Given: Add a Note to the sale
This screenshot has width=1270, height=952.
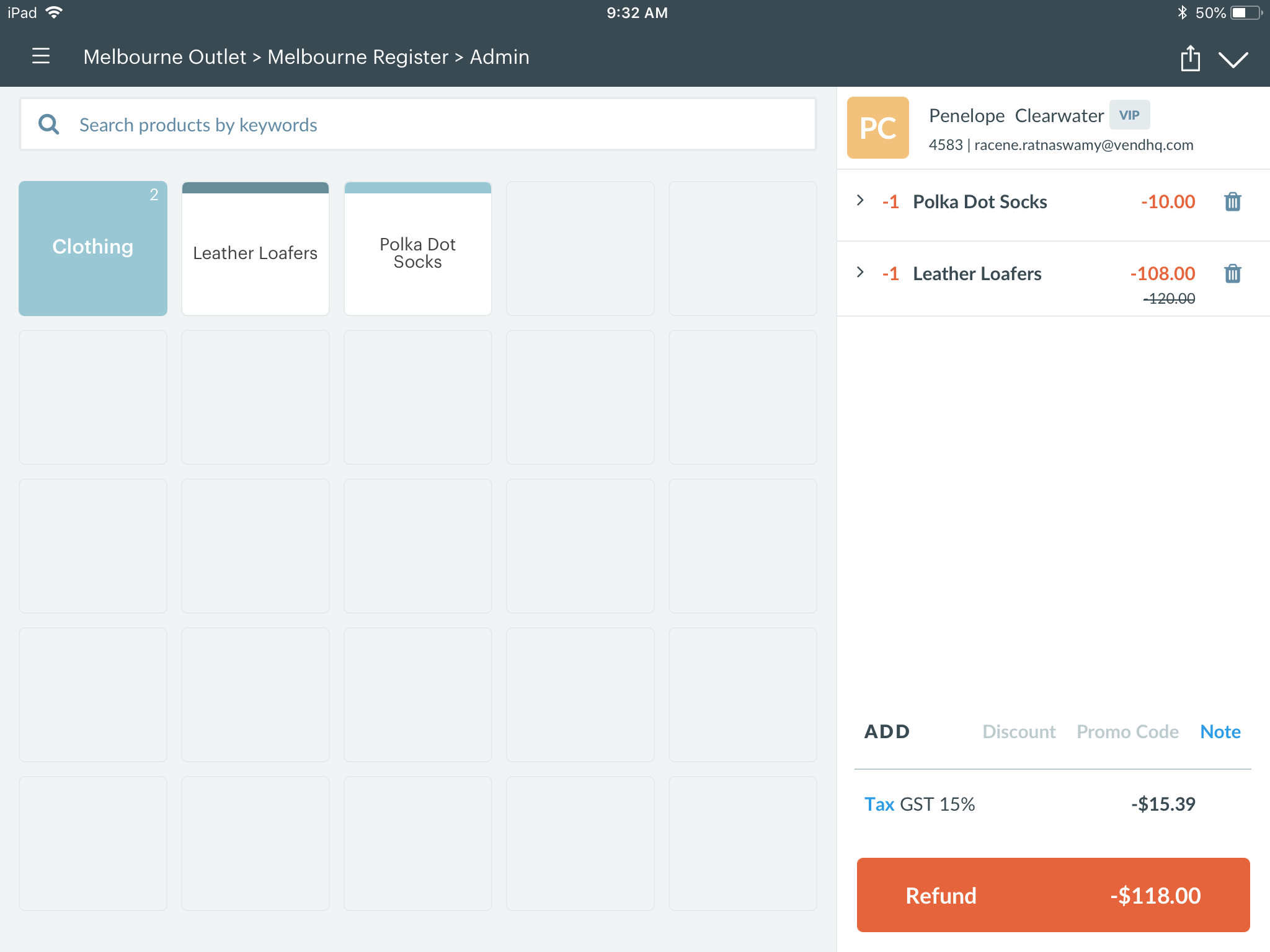Looking at the screenshot, I should click(1220, 731).
